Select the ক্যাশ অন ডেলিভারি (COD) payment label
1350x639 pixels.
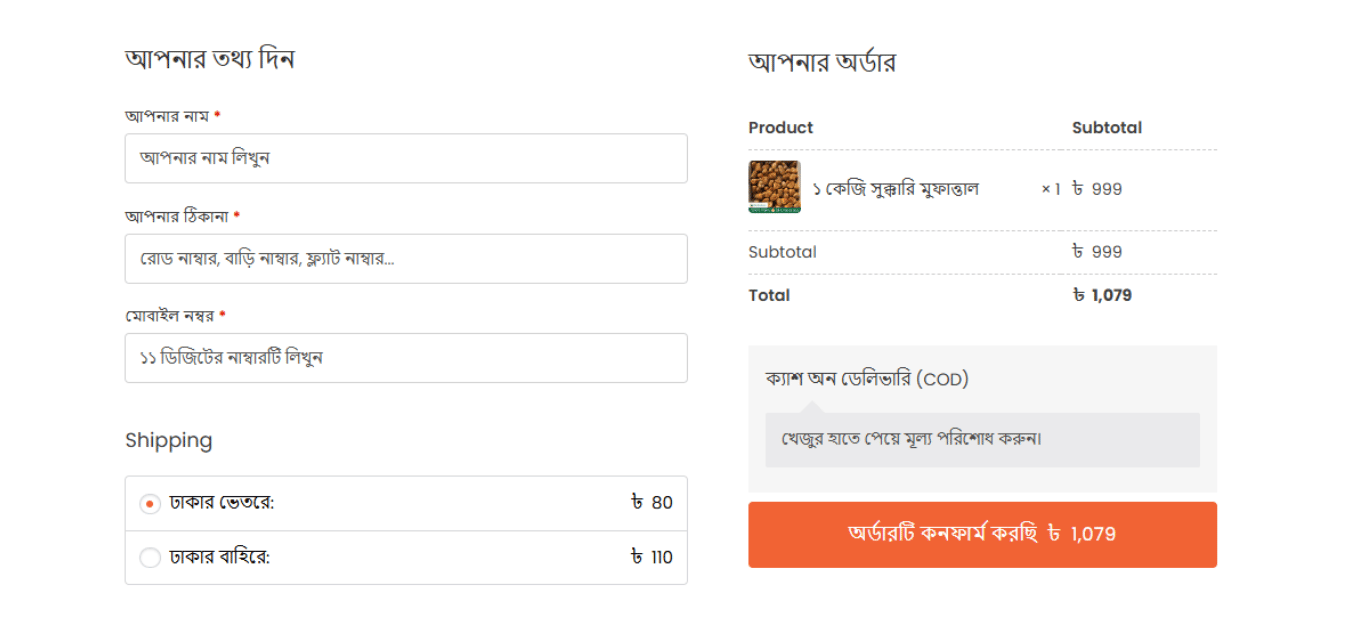pyautogui.click(x=867, y=379)
